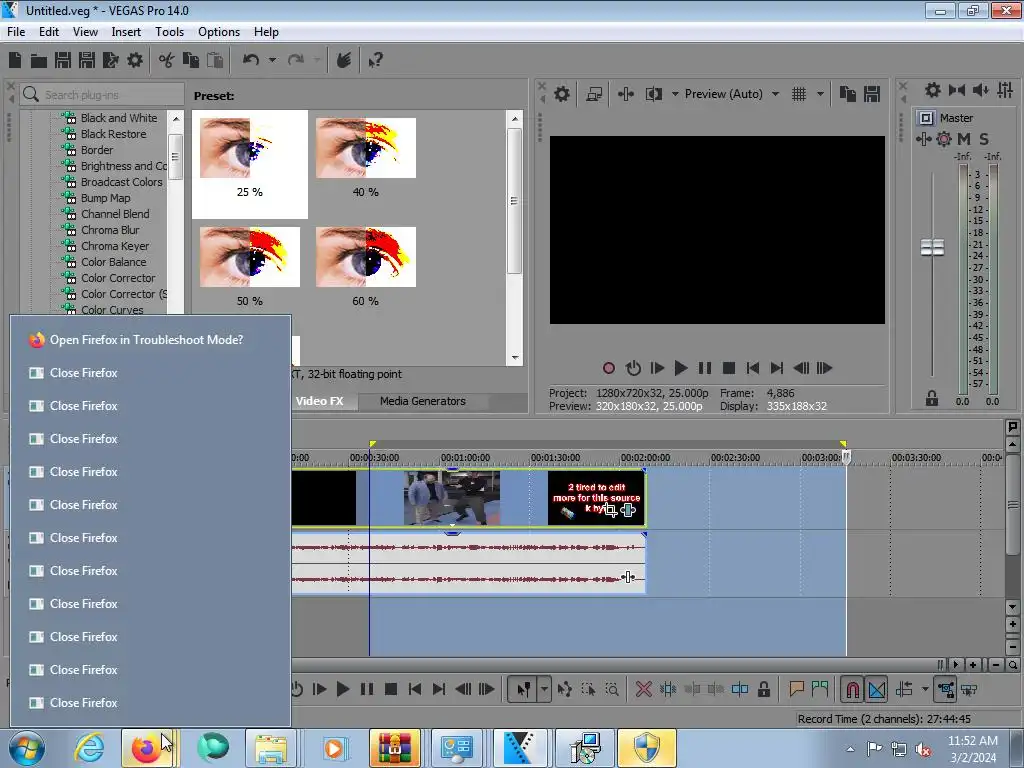Toggle Auto Ripple button
The height and width of the screenshot is (768, 1024).
click(904, 689)
